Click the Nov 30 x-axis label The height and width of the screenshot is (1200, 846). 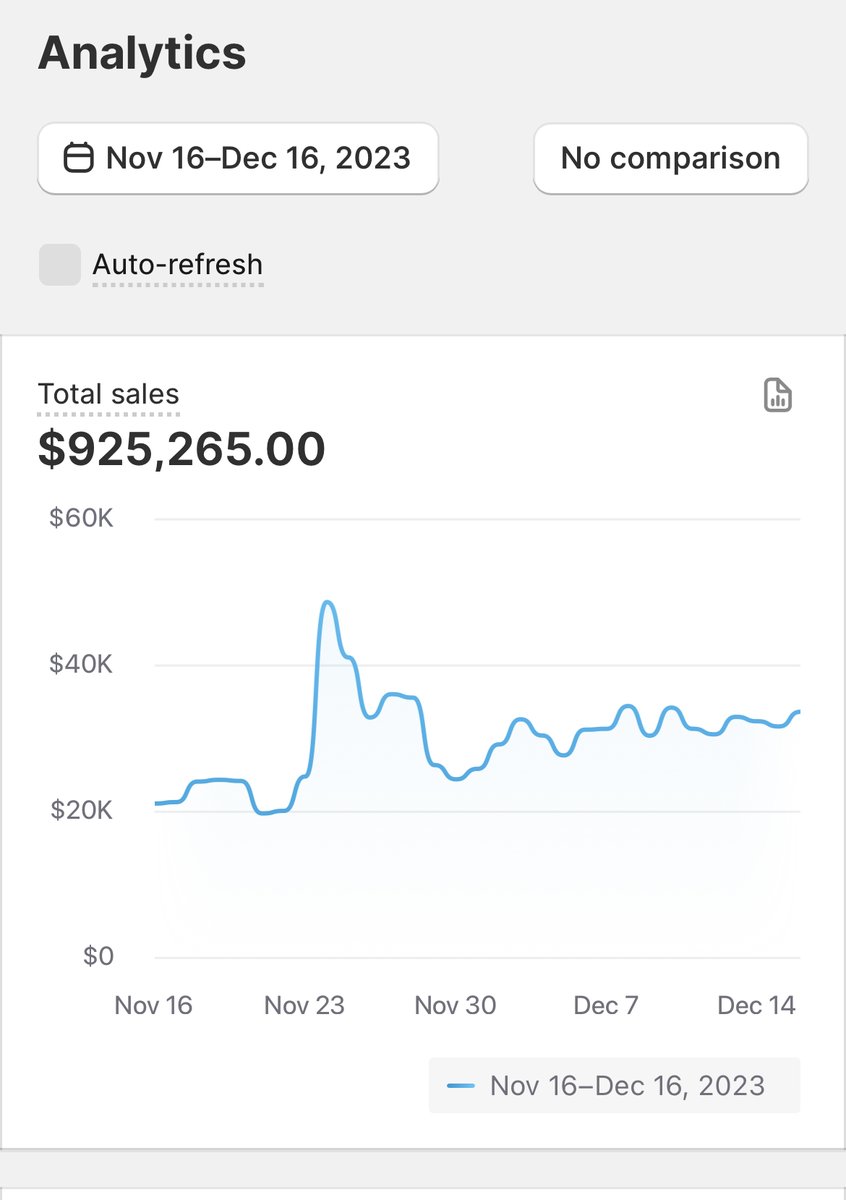[x=455, y=1005]
